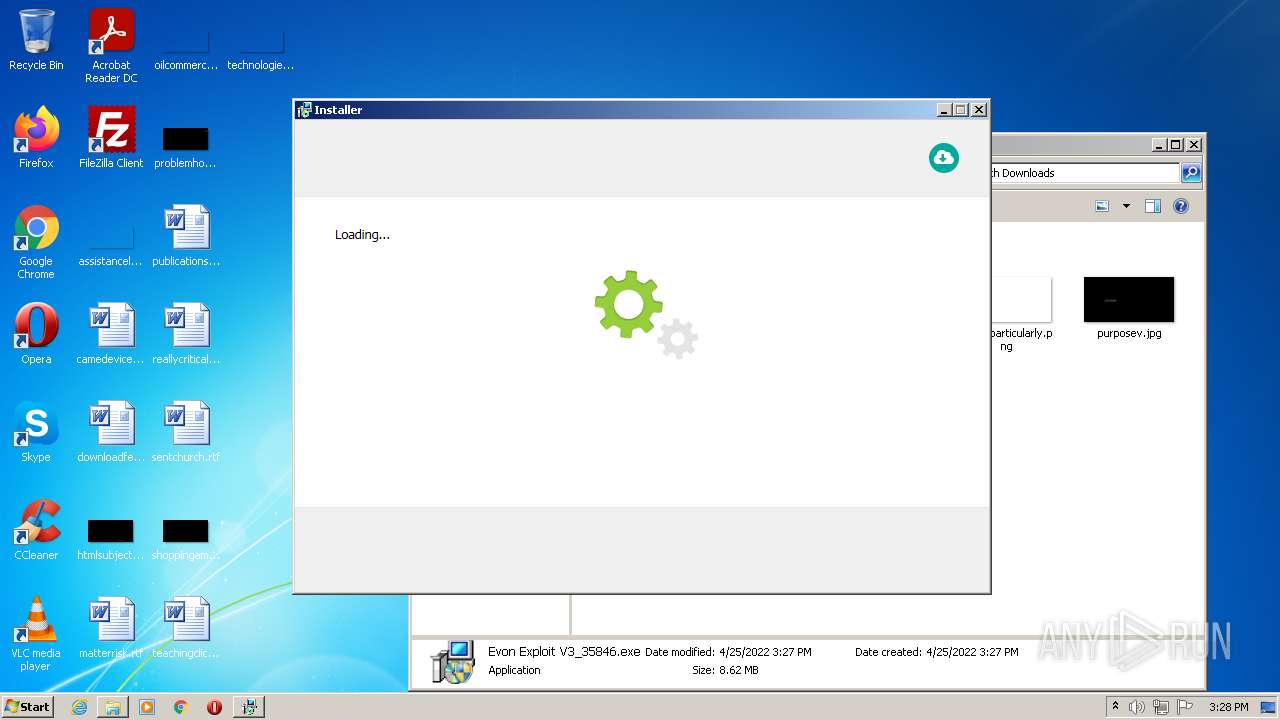The width and height of the screenshot is (1280, 720).
Task: Open Windows Media Player from taskbar
Action: [x=147, y=707]
